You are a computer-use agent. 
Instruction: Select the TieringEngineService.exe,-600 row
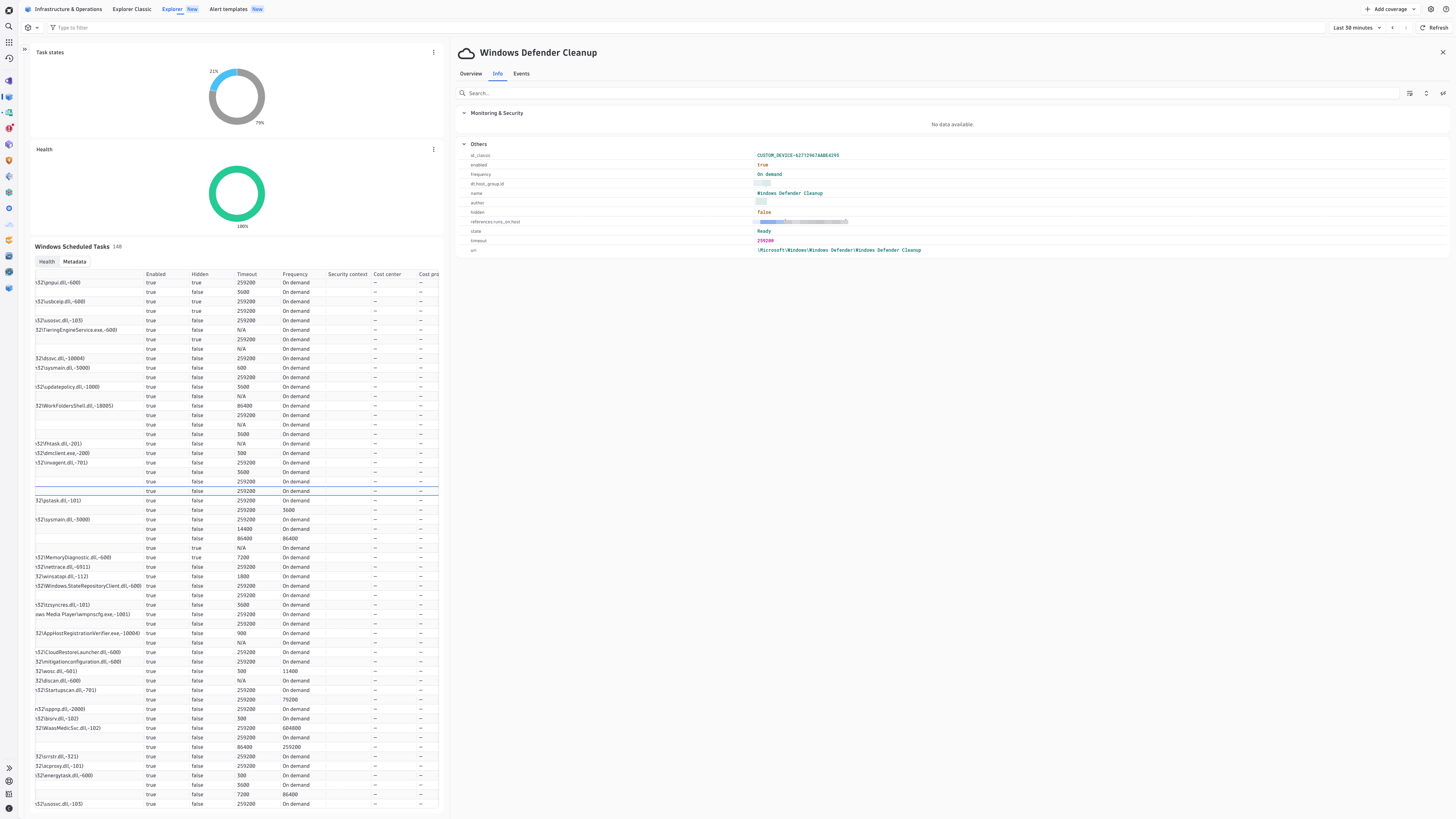coord(237,330)
